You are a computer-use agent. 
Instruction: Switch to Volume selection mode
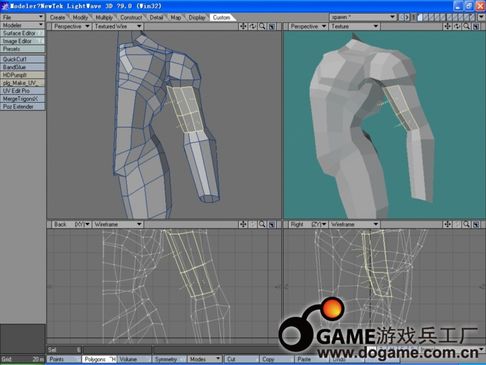pyautogui.click(x=134, y=359)
